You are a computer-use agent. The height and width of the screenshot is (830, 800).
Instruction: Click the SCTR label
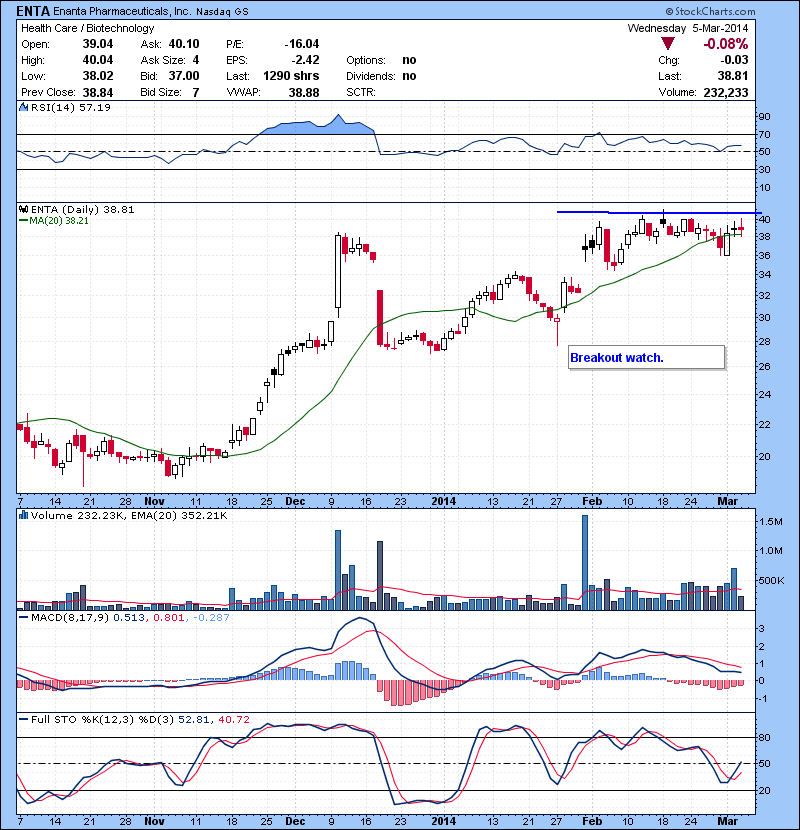tap(361, 93)
